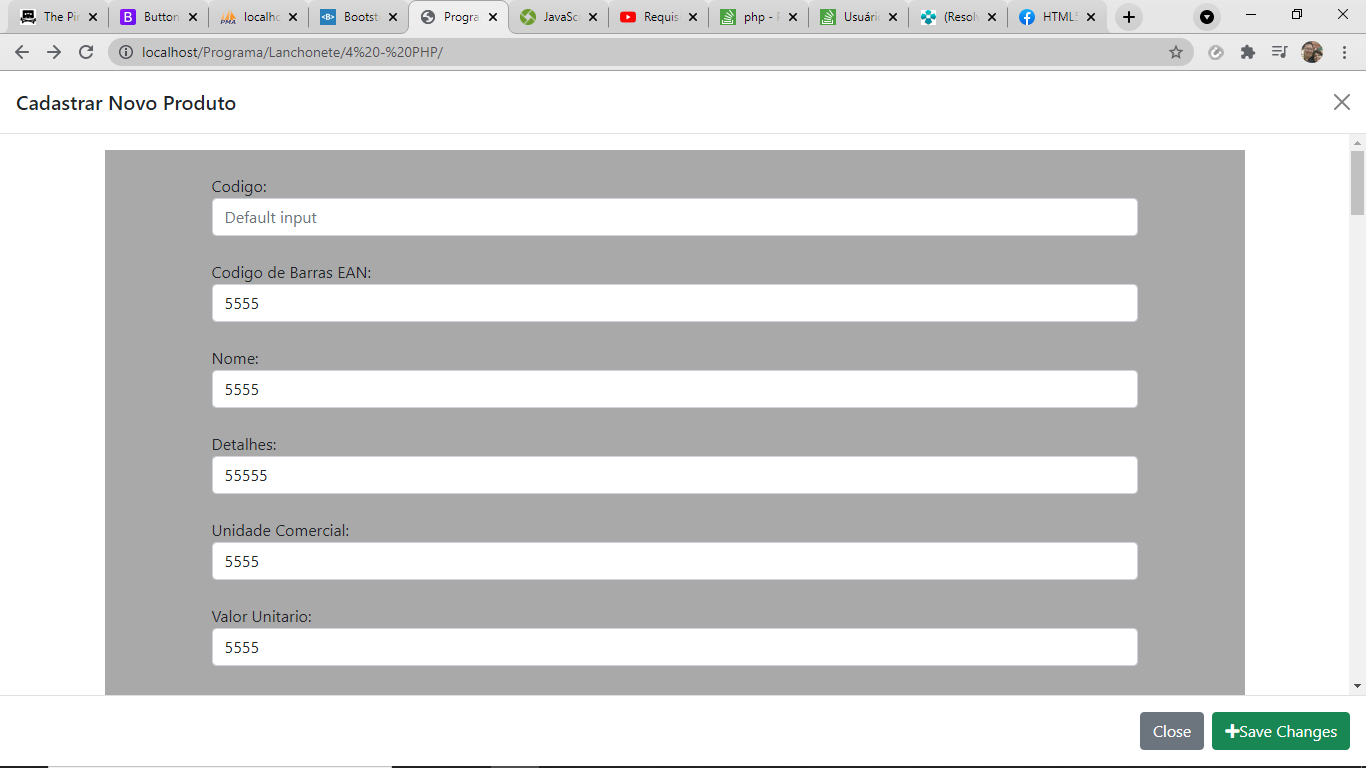Click the modal scrollbar up arrow
This screenshot has height=768, width=1366.
pyautogui.click(x=1357, y=142)
